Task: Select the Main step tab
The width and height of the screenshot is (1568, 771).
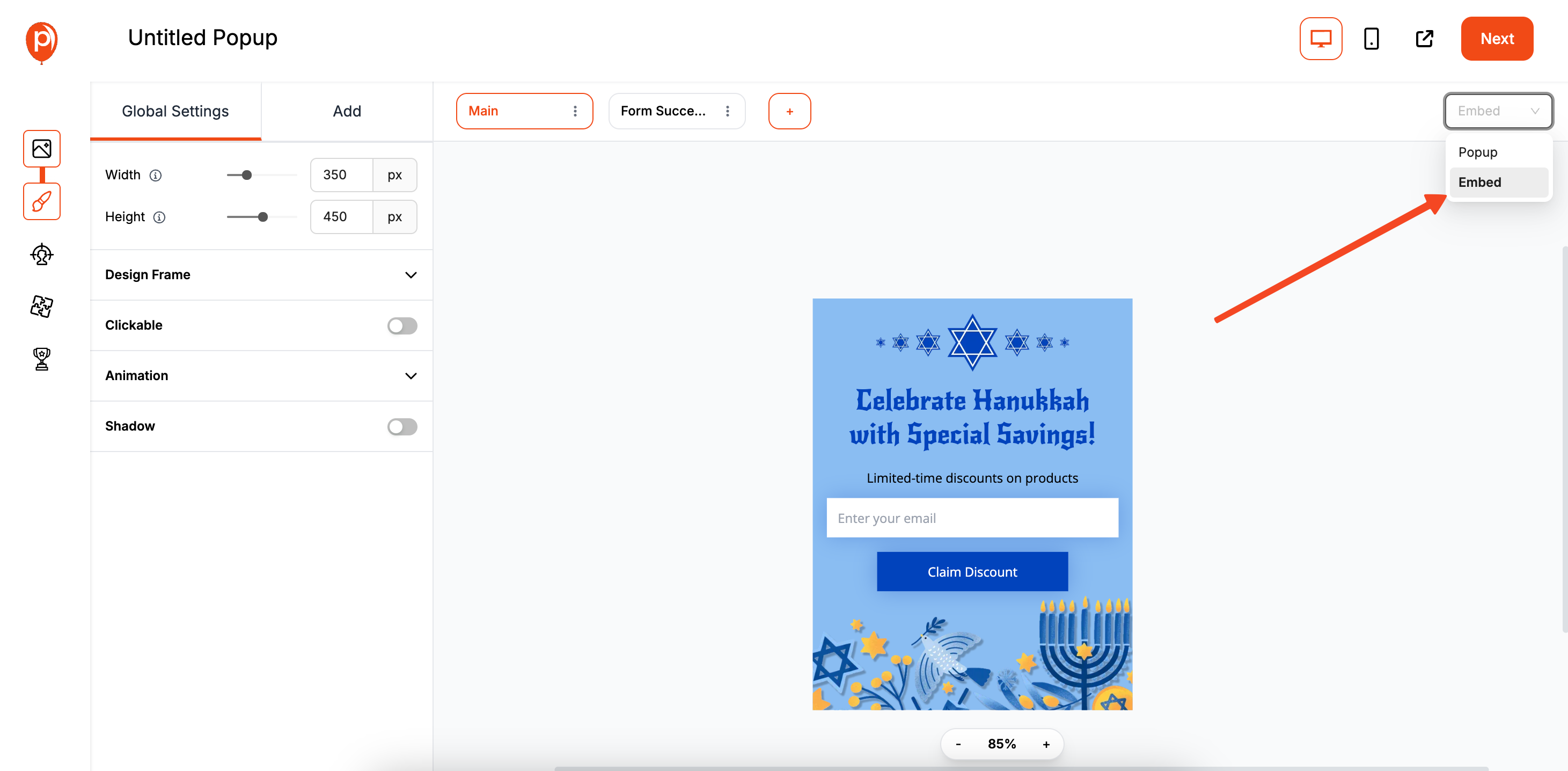Action: [x=524, y=111]
